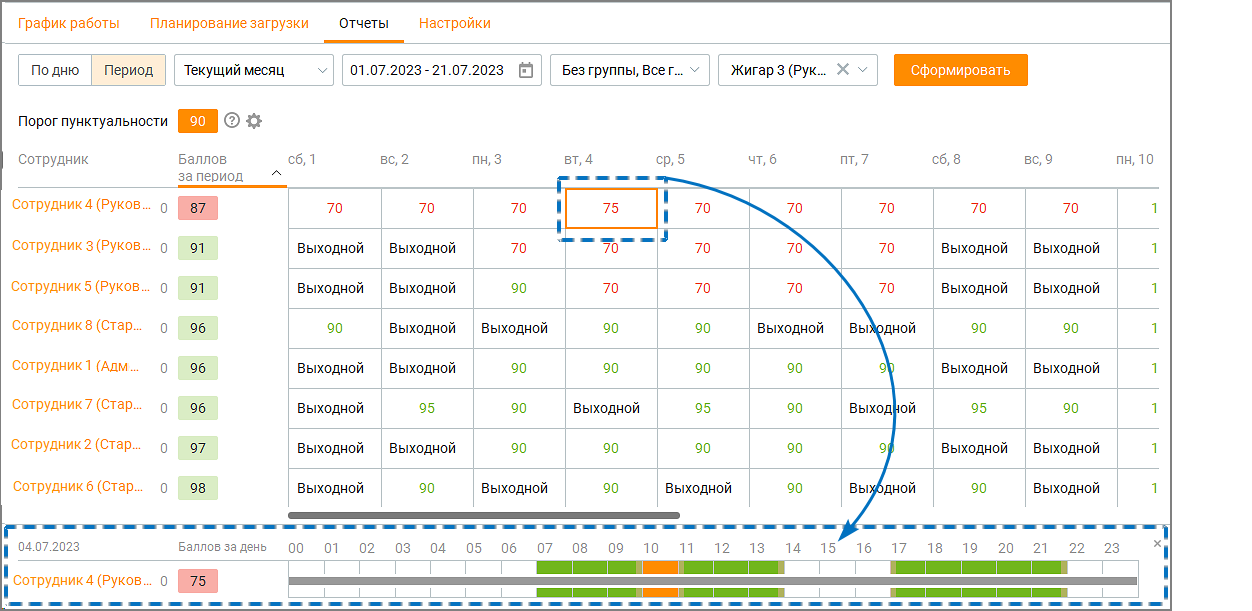Click Сотрудник 7's 95 cell under вс, 2

pos(427,408)
